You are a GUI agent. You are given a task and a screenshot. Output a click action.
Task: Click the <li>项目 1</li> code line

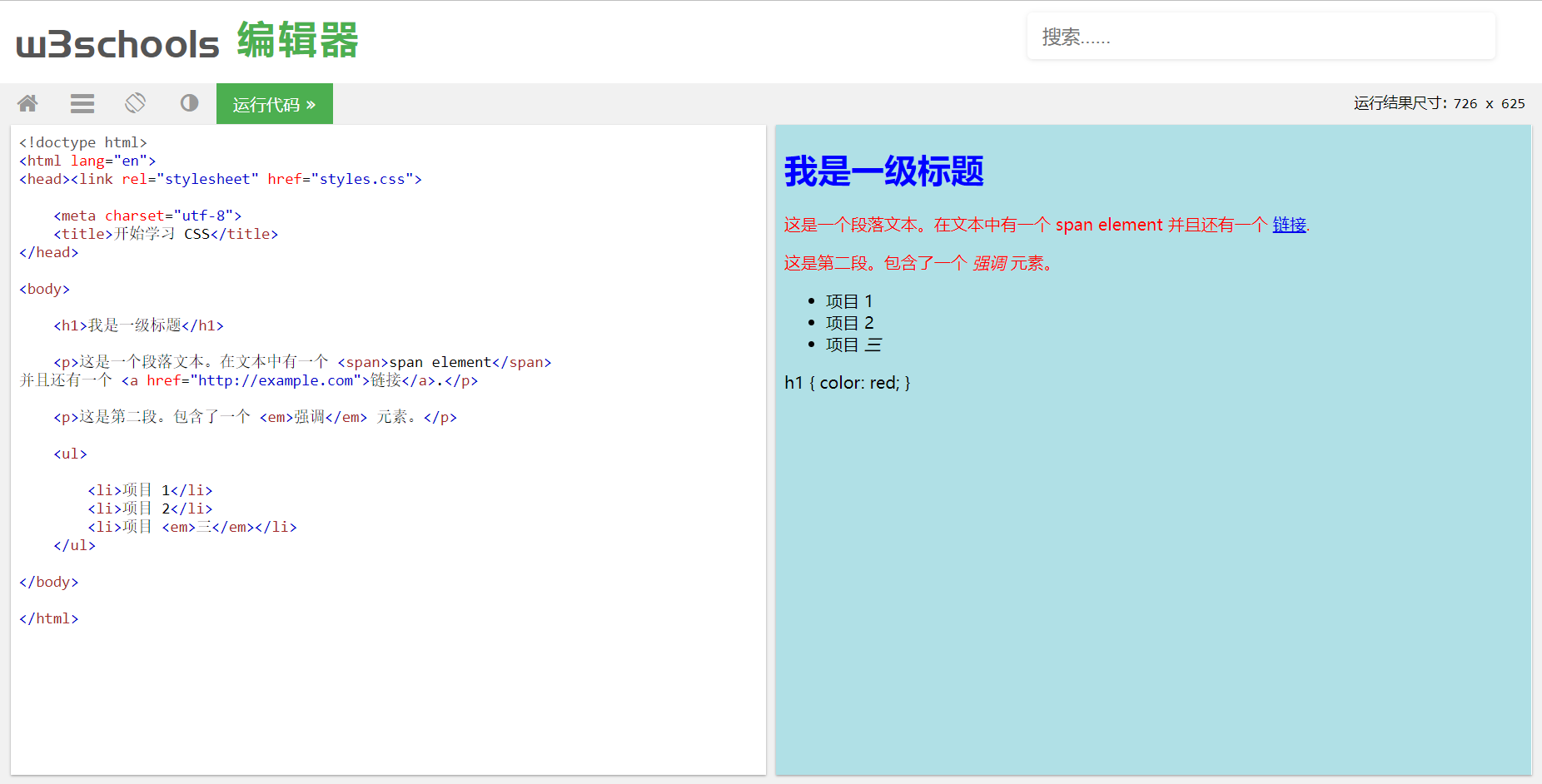click(150, 490)
